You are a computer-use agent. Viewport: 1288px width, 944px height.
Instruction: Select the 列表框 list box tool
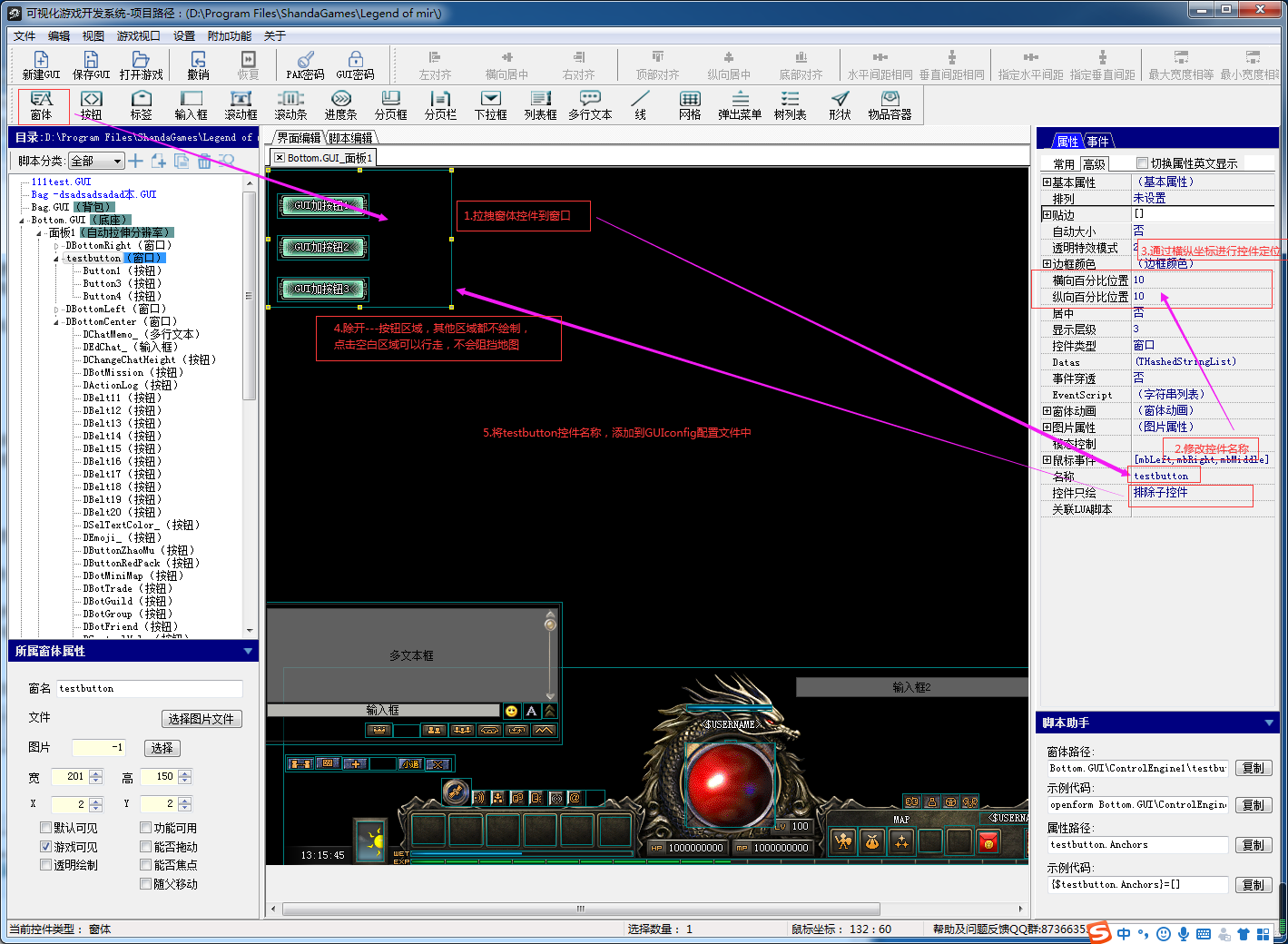pyautogui.click(x=540, y=106)
